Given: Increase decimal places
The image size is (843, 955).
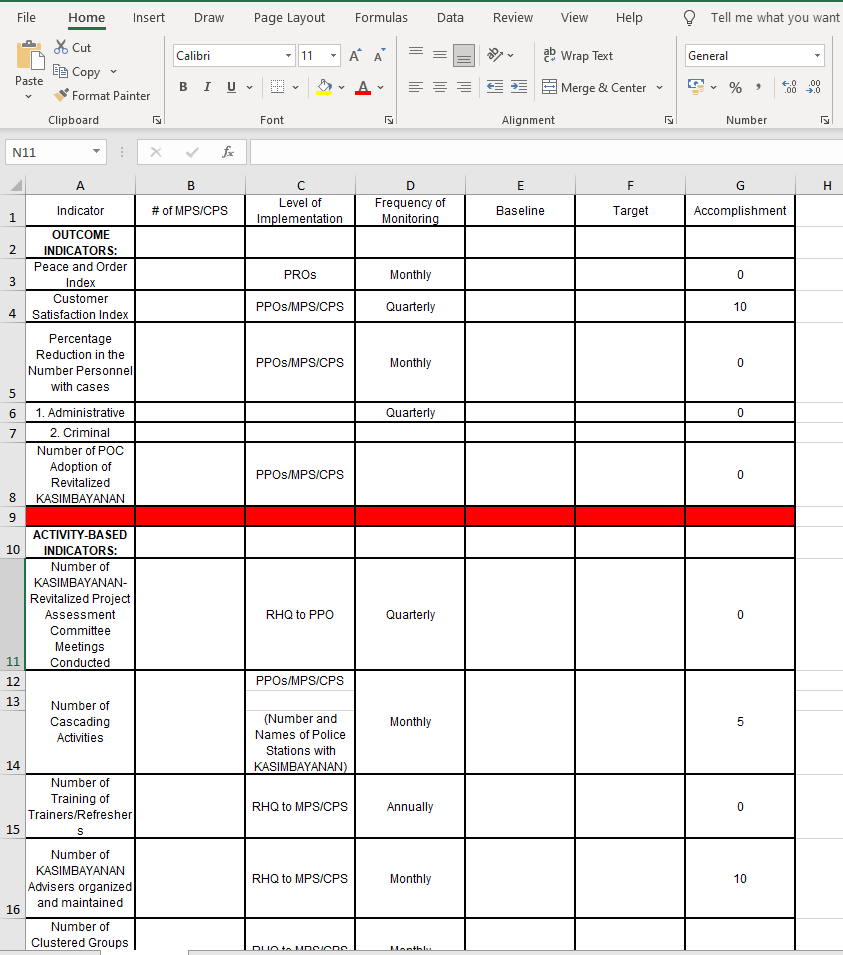Looking at the screenshot, I should (789, 87).
